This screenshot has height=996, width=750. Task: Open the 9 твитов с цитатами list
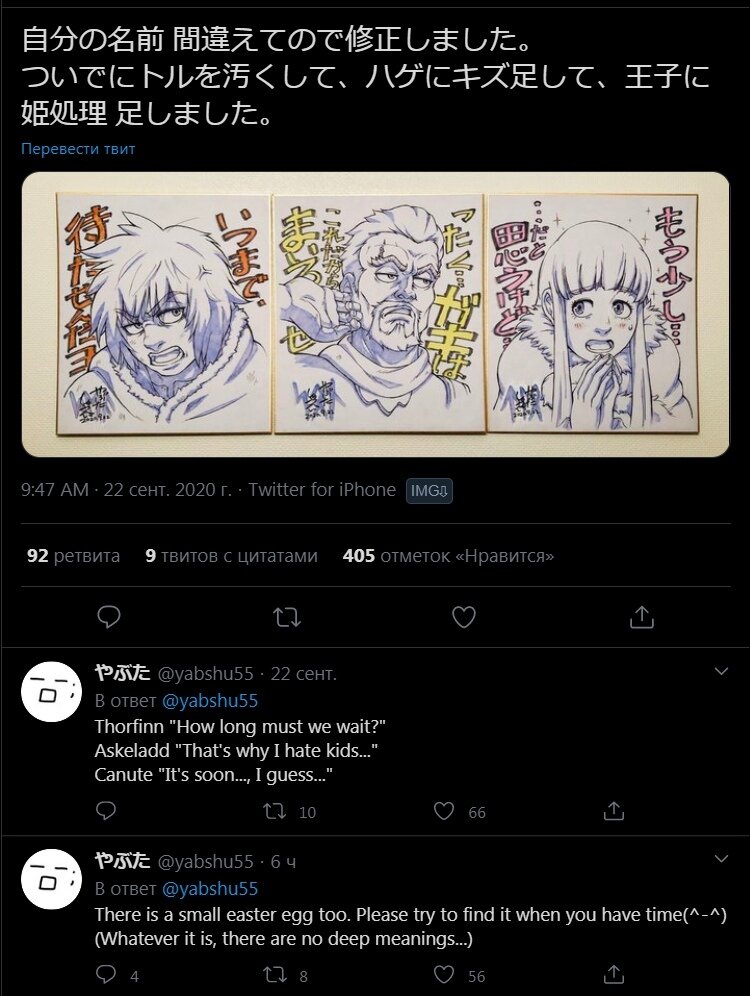(231, 556)
